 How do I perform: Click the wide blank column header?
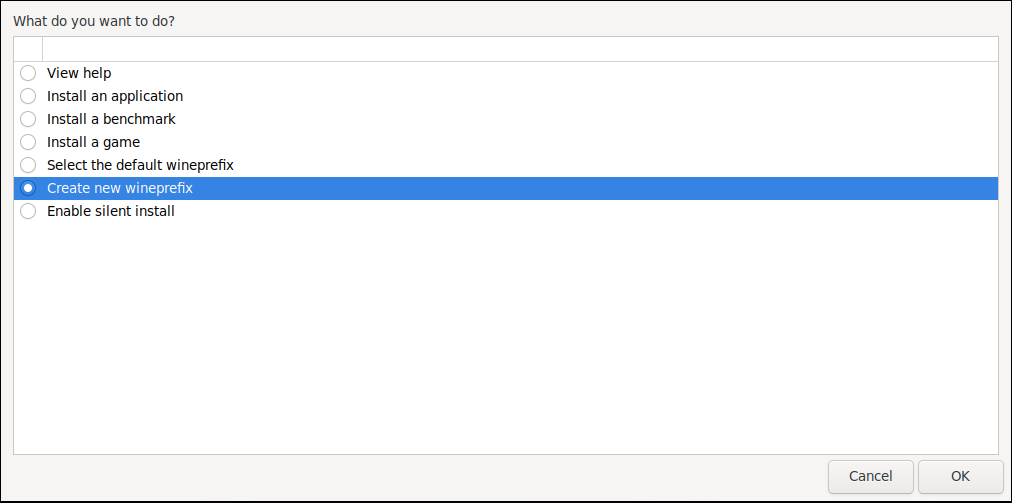[520, 49]
